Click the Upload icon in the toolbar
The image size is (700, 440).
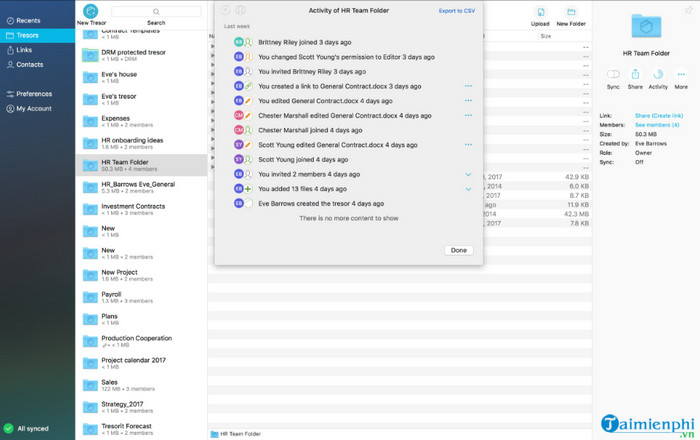tap(540, 12)
